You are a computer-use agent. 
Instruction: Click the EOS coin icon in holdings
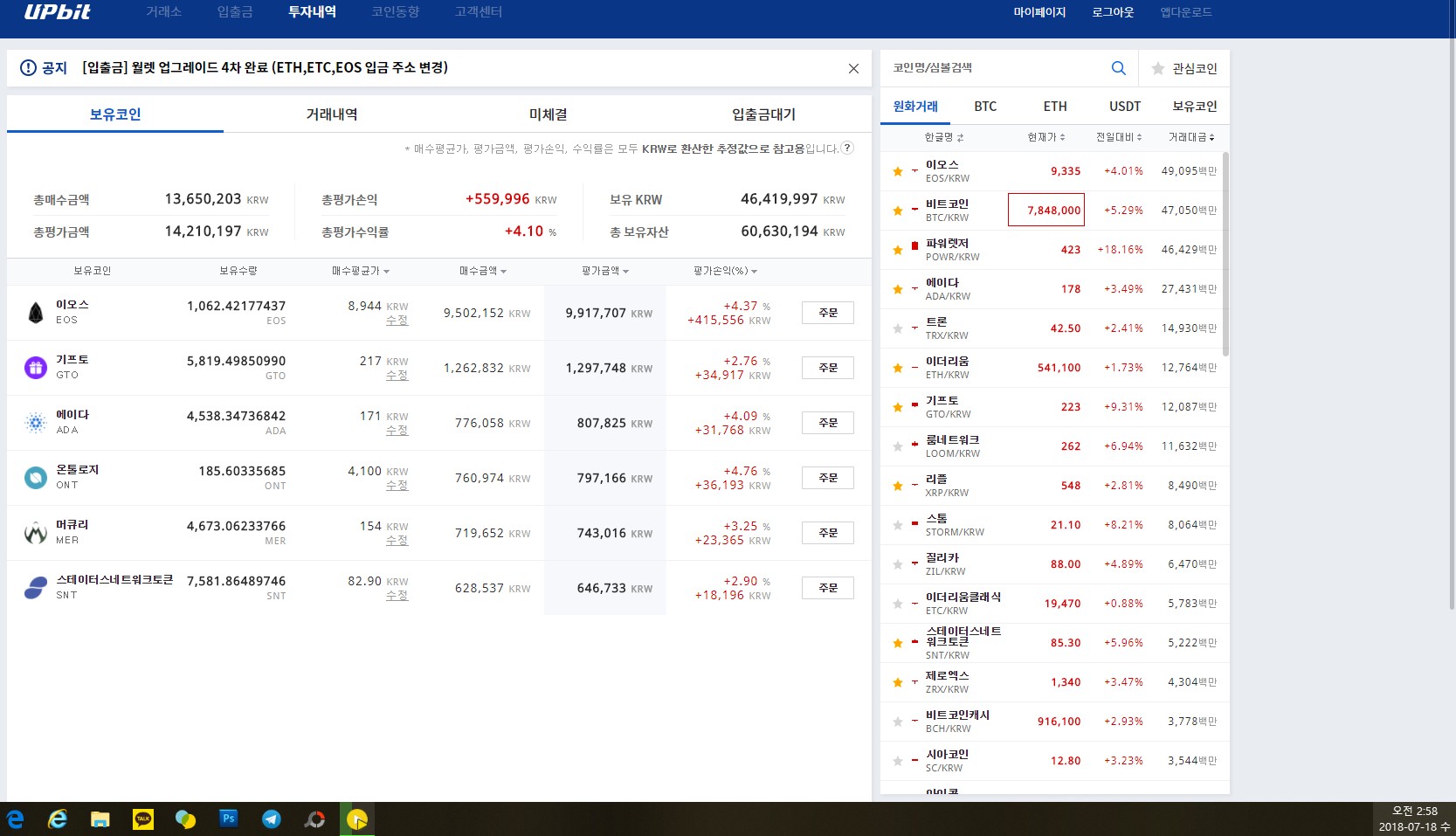coord(36,313)
